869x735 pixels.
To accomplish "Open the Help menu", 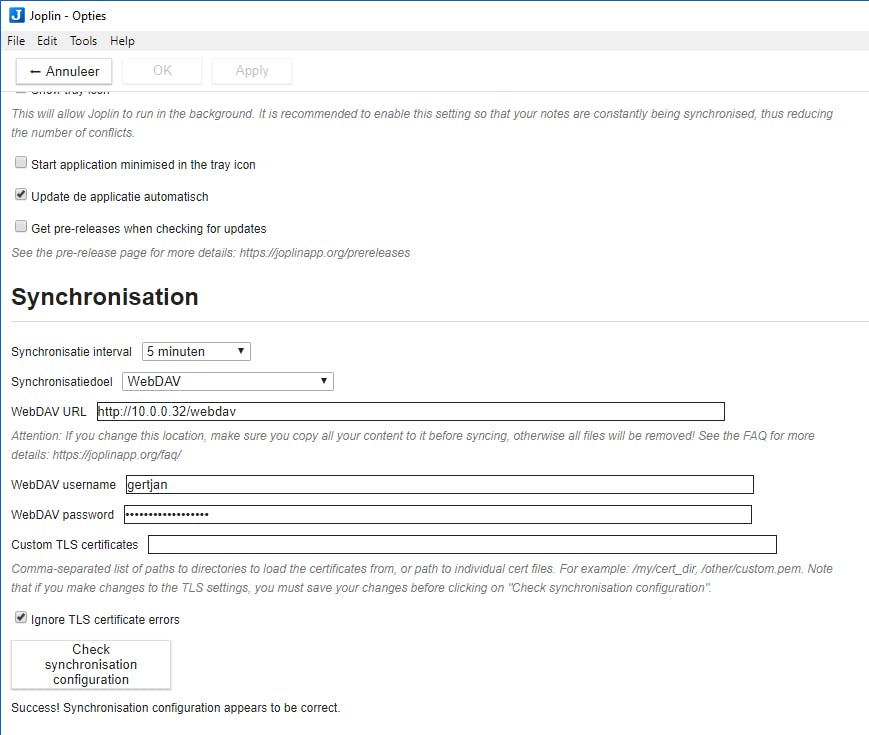I will pyautogui.click(x=122, y=41).
